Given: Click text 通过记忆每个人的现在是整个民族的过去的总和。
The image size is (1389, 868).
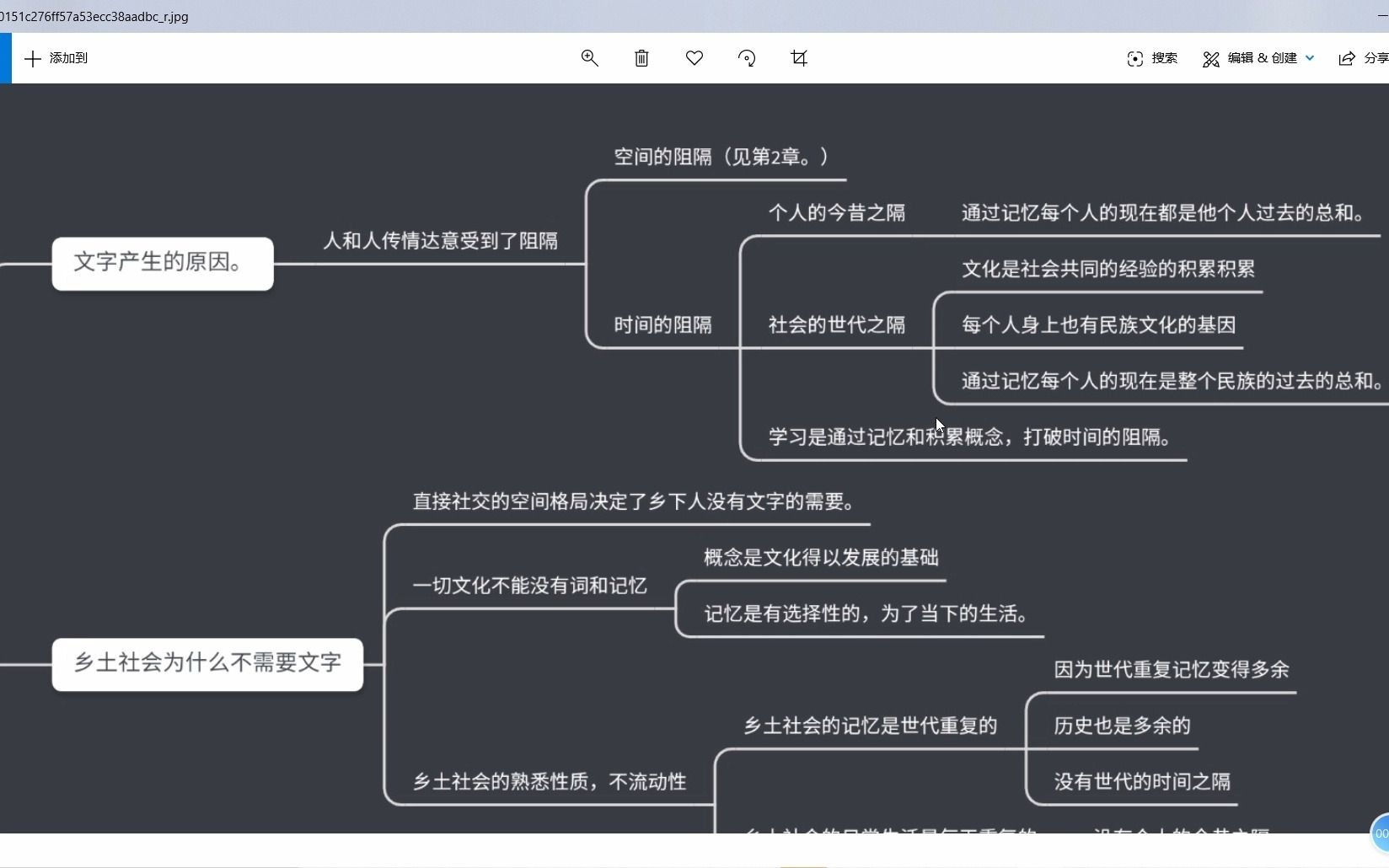Looking at the screenshot, I should click(x=1172, y=381).
